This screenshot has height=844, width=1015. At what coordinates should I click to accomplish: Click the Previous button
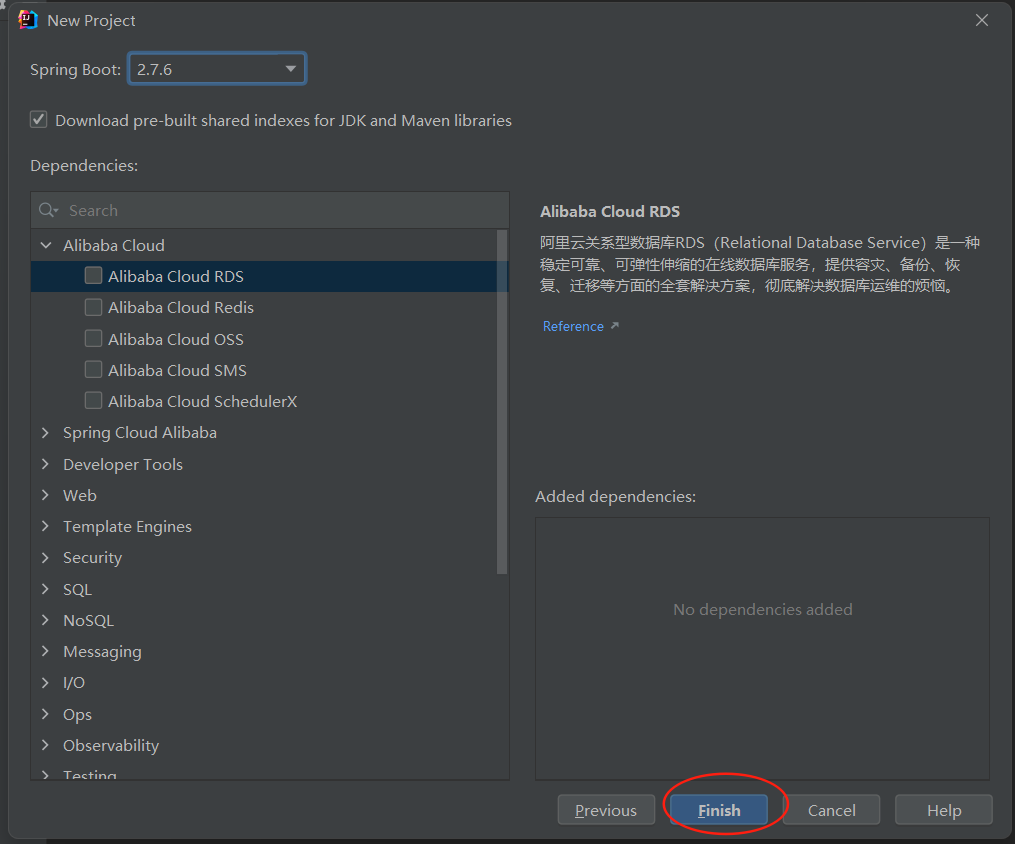(x=606, y=810)
